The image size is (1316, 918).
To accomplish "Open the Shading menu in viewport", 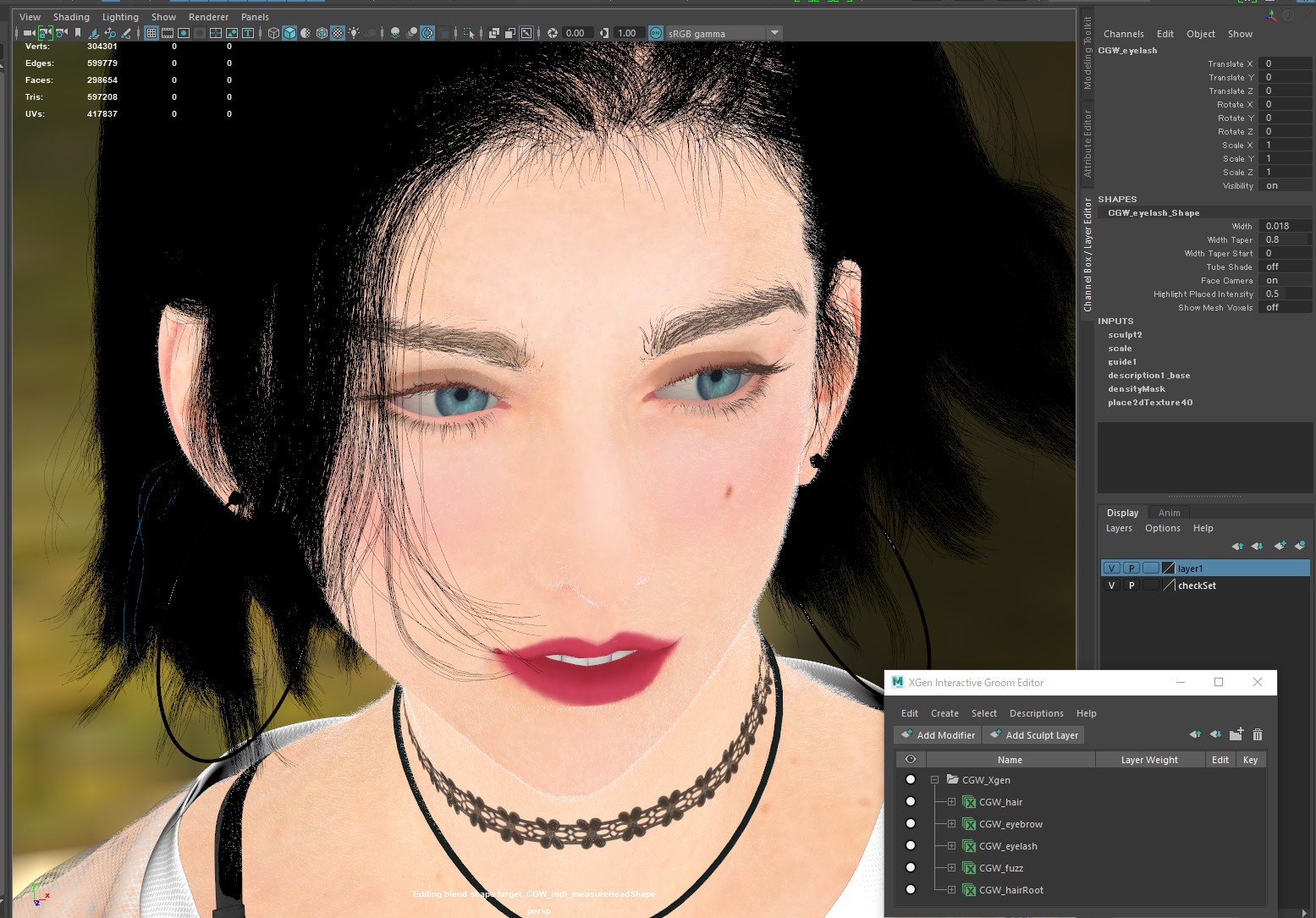I will point(71,17).
